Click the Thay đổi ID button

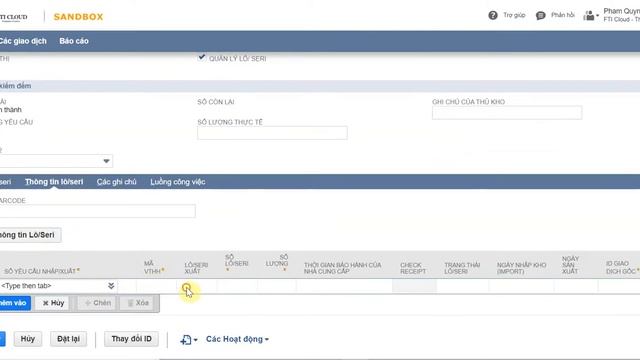pos(131,339)
